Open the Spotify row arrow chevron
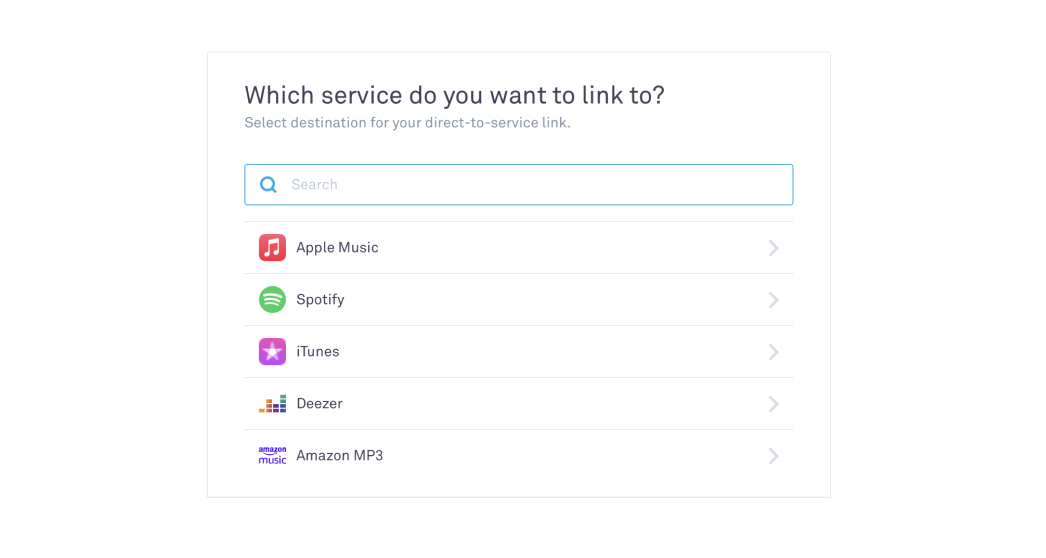1046x558 pixels. pos(773,300)
